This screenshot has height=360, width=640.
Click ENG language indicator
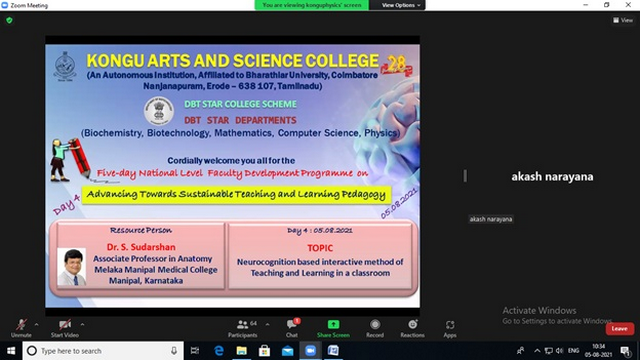click(x=573, y=351)
